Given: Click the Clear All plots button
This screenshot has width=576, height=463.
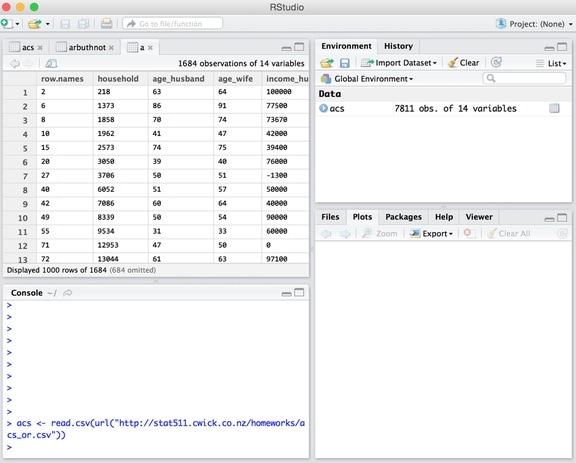Looking at the screenshot, I should [x=509, y=234].
